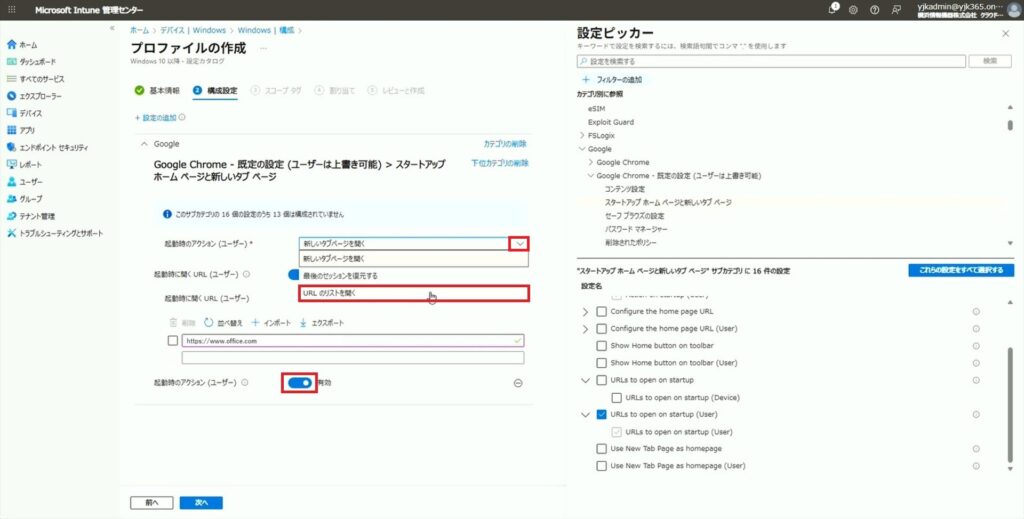Click the remove setting minus icon
This screenshot has width=1024, height=519.
click(x=517, y=383)
